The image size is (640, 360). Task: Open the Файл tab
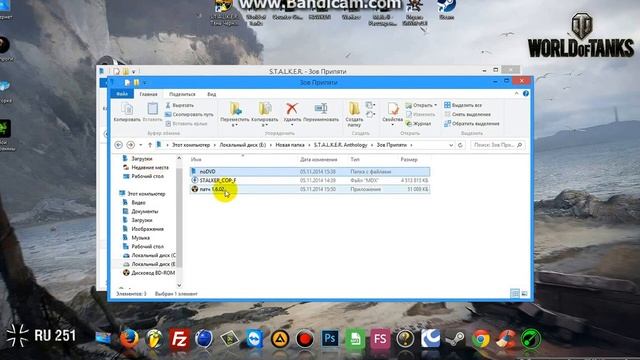coord(122,94)
